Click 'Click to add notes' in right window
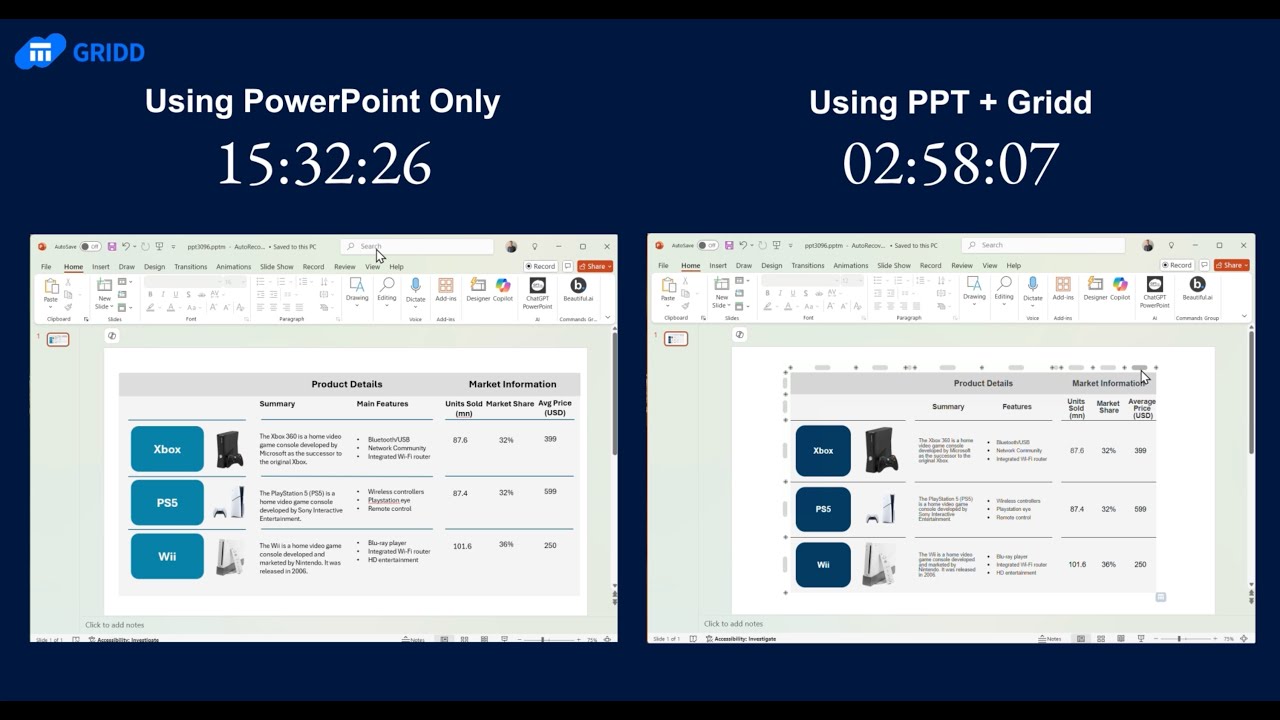 coord(733,624)
